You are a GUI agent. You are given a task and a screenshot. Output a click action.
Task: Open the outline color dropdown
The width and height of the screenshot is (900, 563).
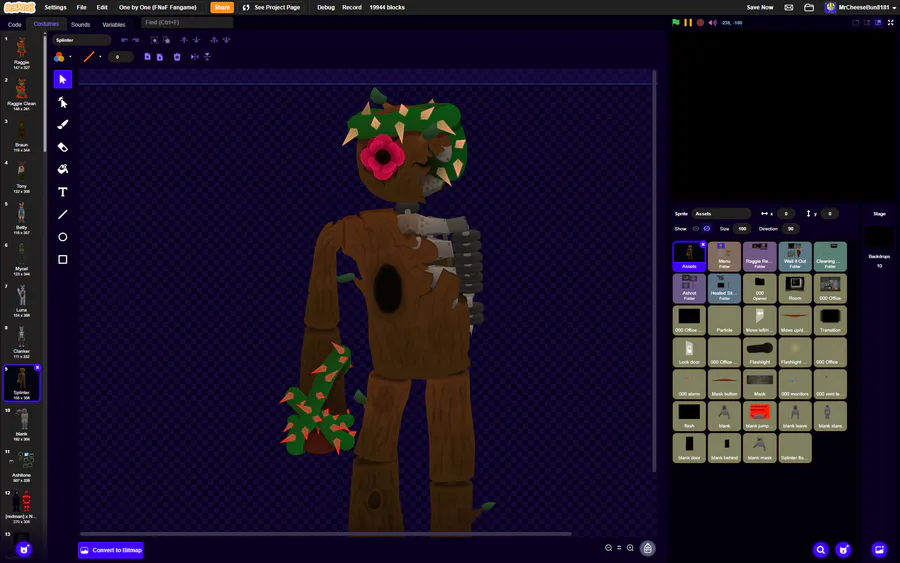coord(100,57)
